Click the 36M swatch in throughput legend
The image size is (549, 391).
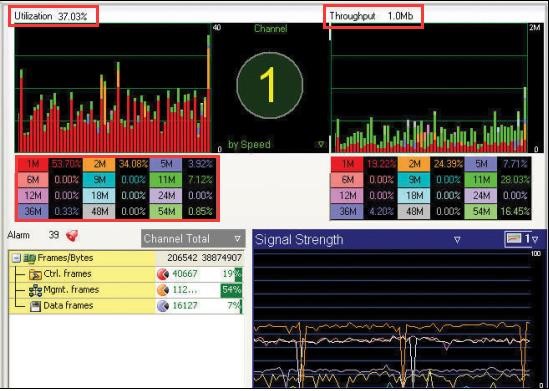coord(347,211)
